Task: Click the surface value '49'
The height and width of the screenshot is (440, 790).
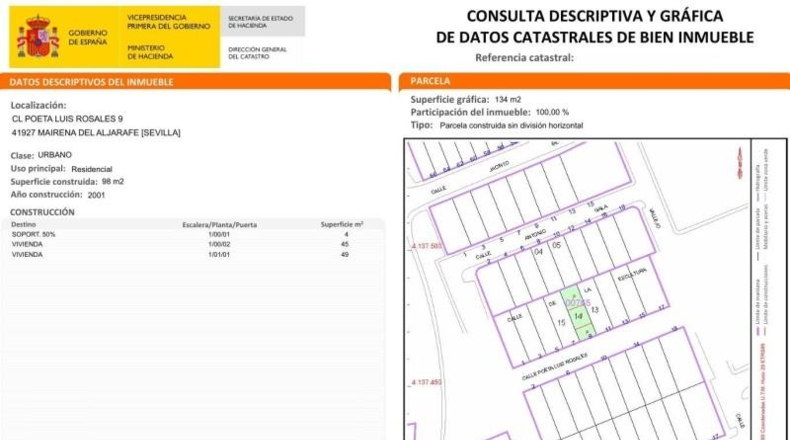Action: pos(345,255)
